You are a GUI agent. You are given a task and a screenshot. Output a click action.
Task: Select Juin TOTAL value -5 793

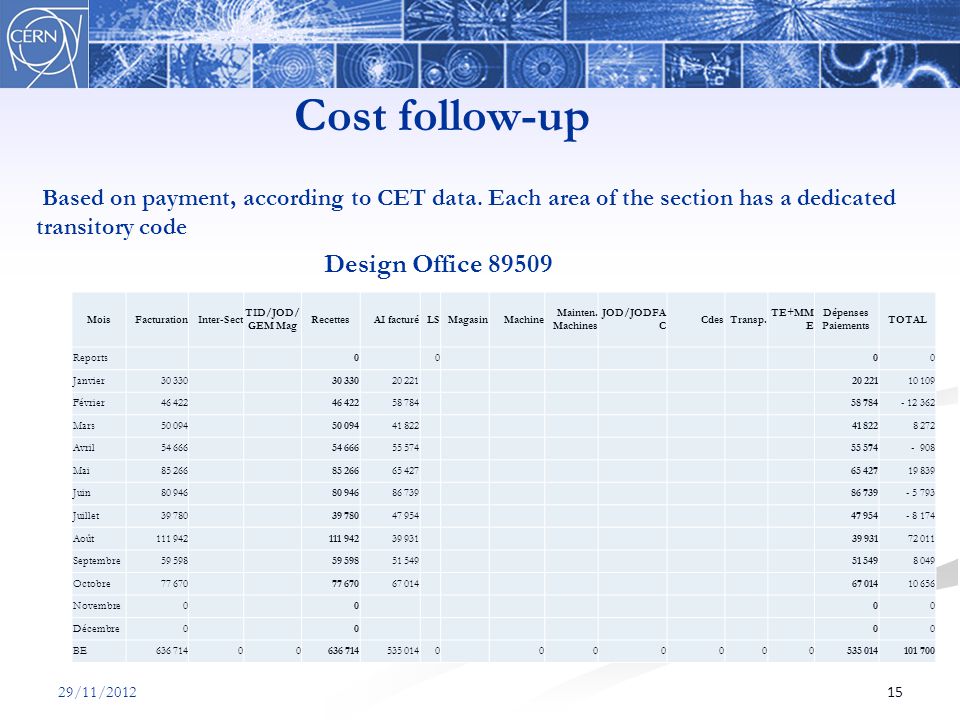(x=920, y=493)
